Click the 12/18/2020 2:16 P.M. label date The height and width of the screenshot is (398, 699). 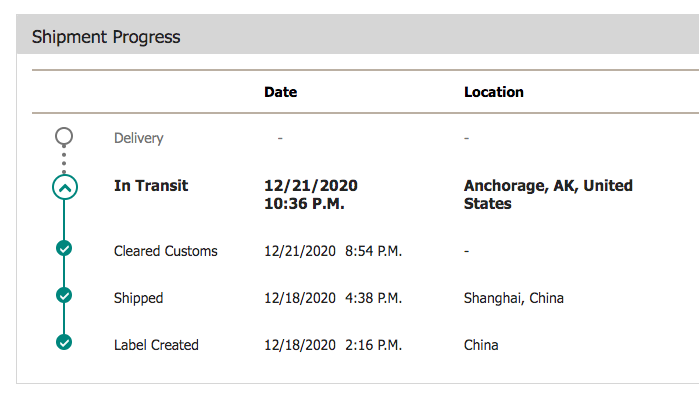333,345
